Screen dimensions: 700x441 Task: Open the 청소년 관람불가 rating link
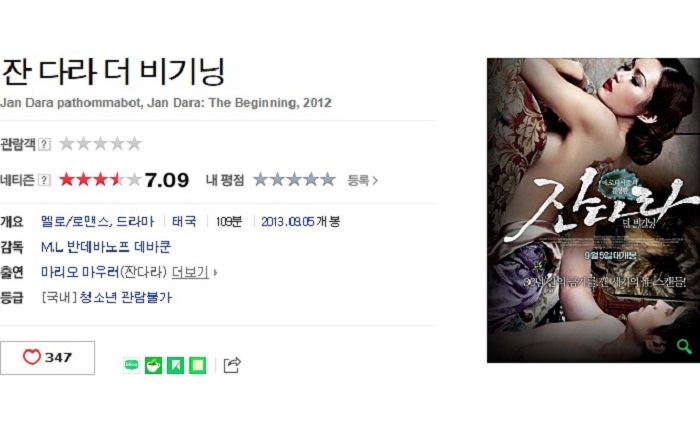[126, 297]
